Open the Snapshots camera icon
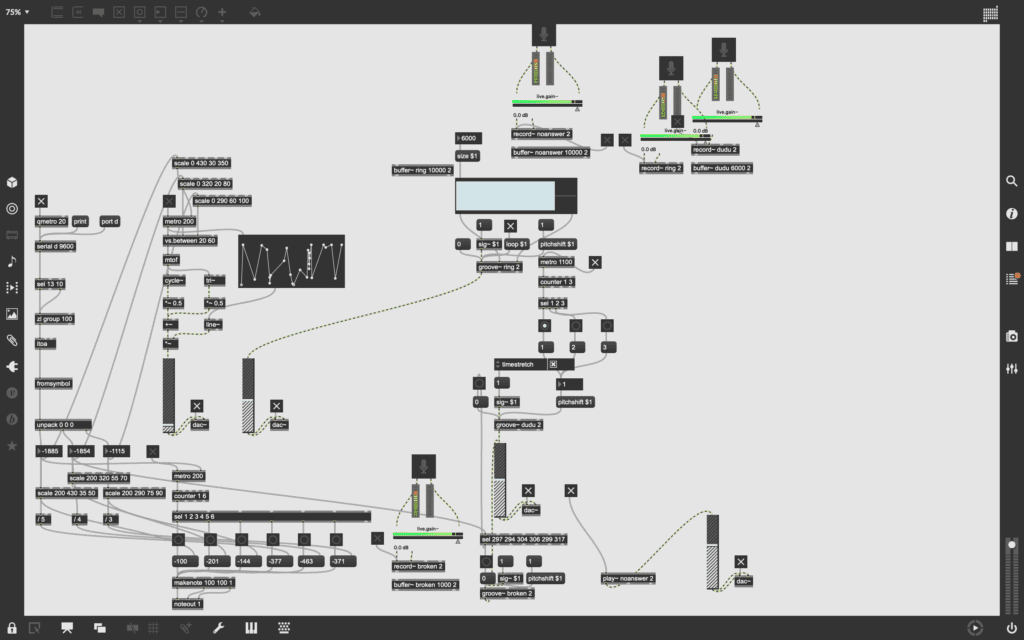This screenshot has width=1024, height=640. pyautogui.click(x=1012, y=336)
